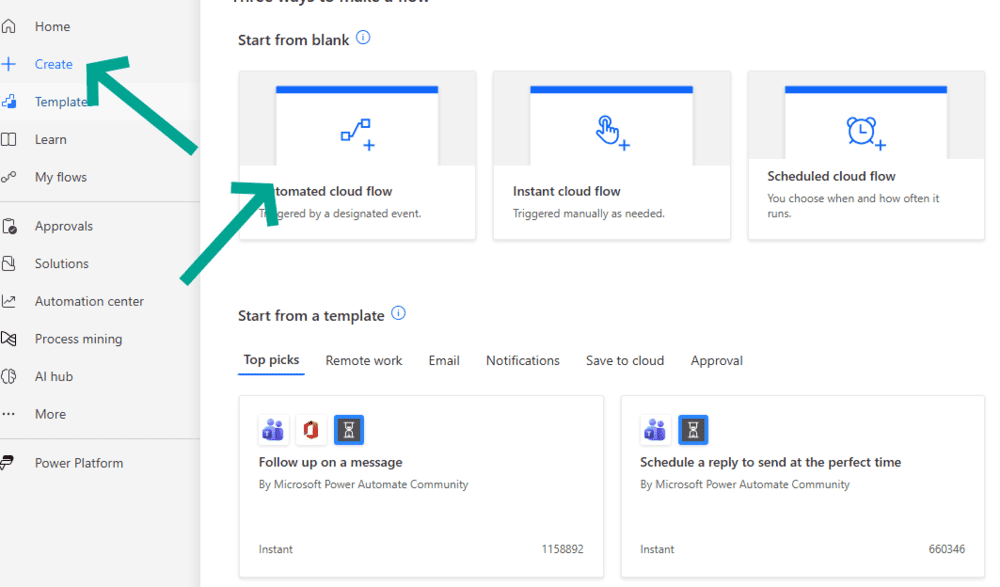Screen dimensions: 1000x587
Task: Open Home in the navigation
Action: [x=52, y=26]
